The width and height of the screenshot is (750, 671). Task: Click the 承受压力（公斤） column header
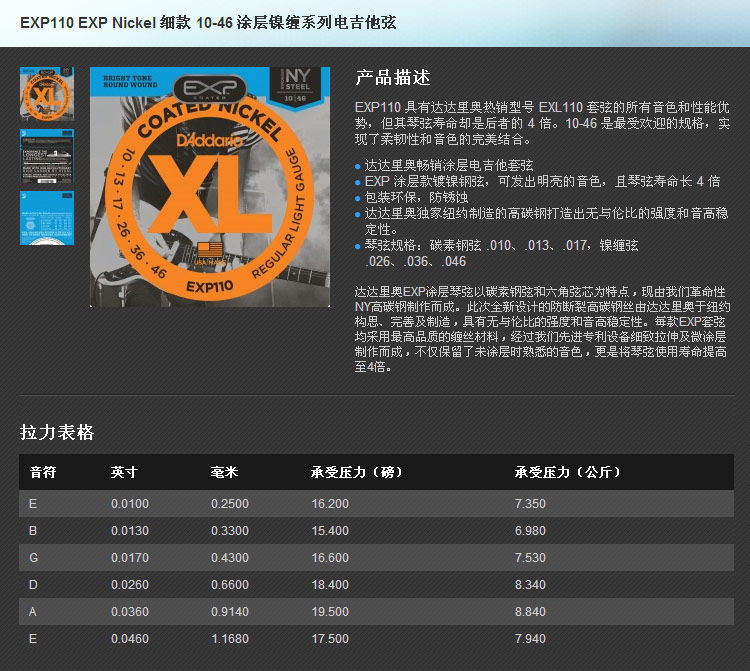[x=568, y=473]
